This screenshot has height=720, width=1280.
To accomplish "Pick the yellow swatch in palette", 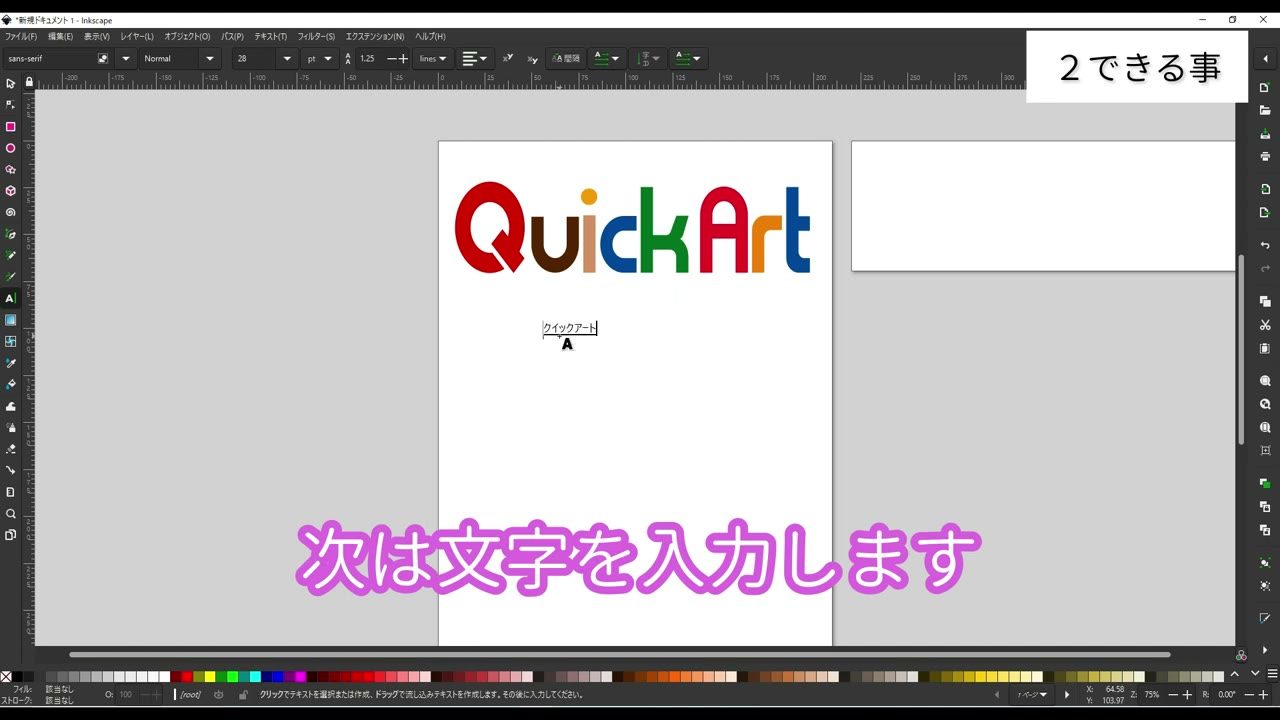I will tap(209, 677).
